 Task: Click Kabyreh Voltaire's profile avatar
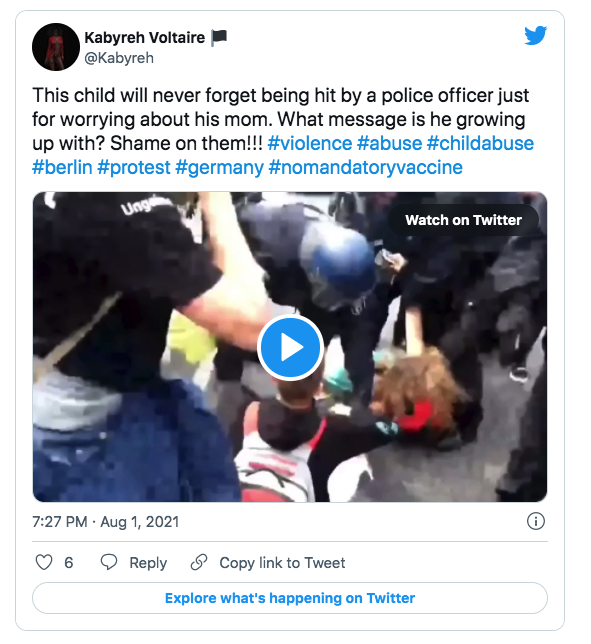coord(56,47)
